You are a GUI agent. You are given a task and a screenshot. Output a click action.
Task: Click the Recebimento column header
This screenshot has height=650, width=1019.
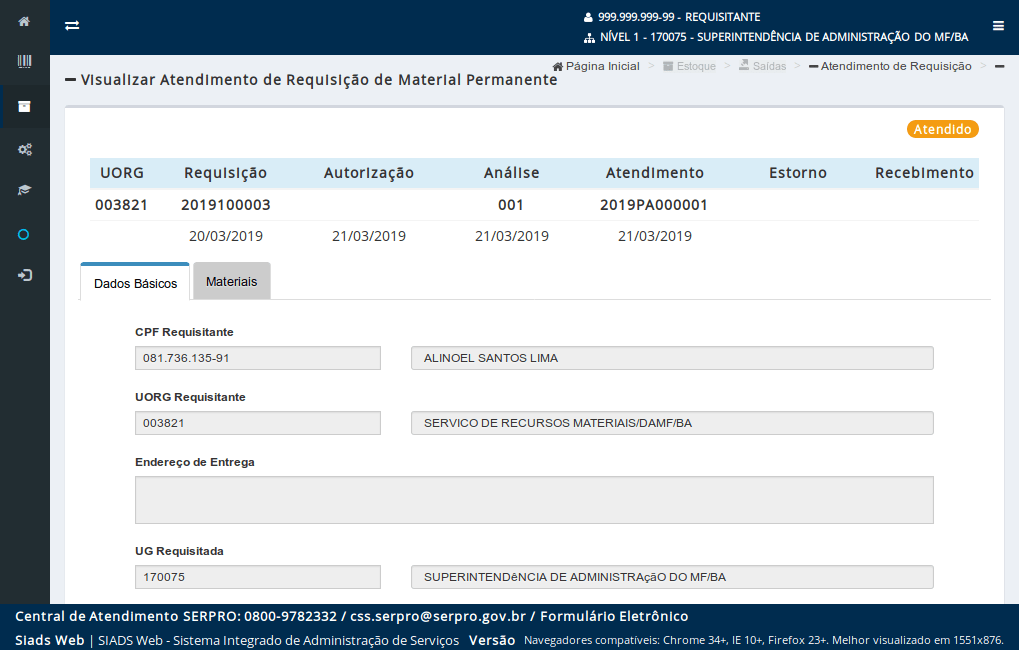pyautogui.click(x=923, y=173)
